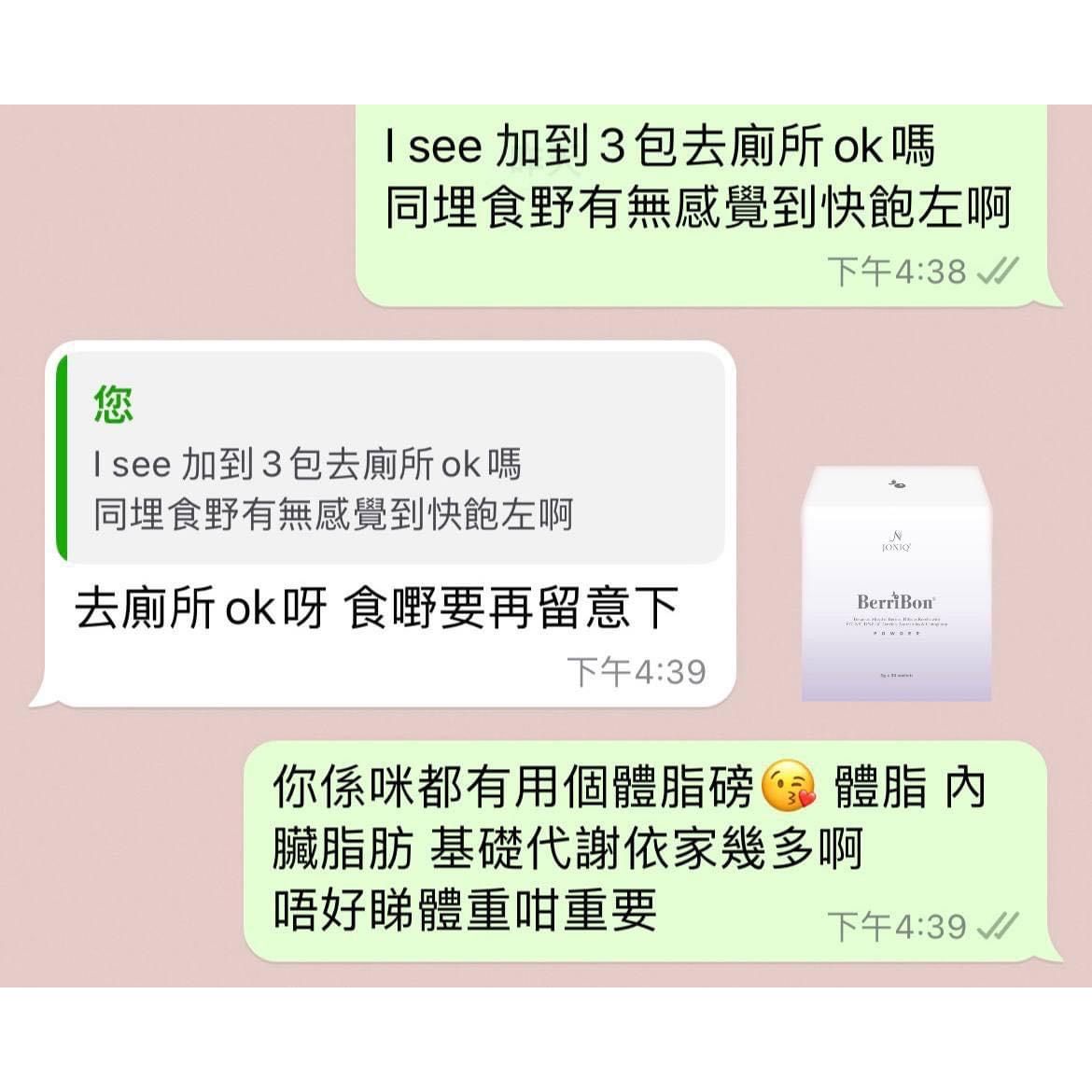Tap the quoted reply with green bar
Viewport: 1092px width, 1092px height.
point(390,457)
